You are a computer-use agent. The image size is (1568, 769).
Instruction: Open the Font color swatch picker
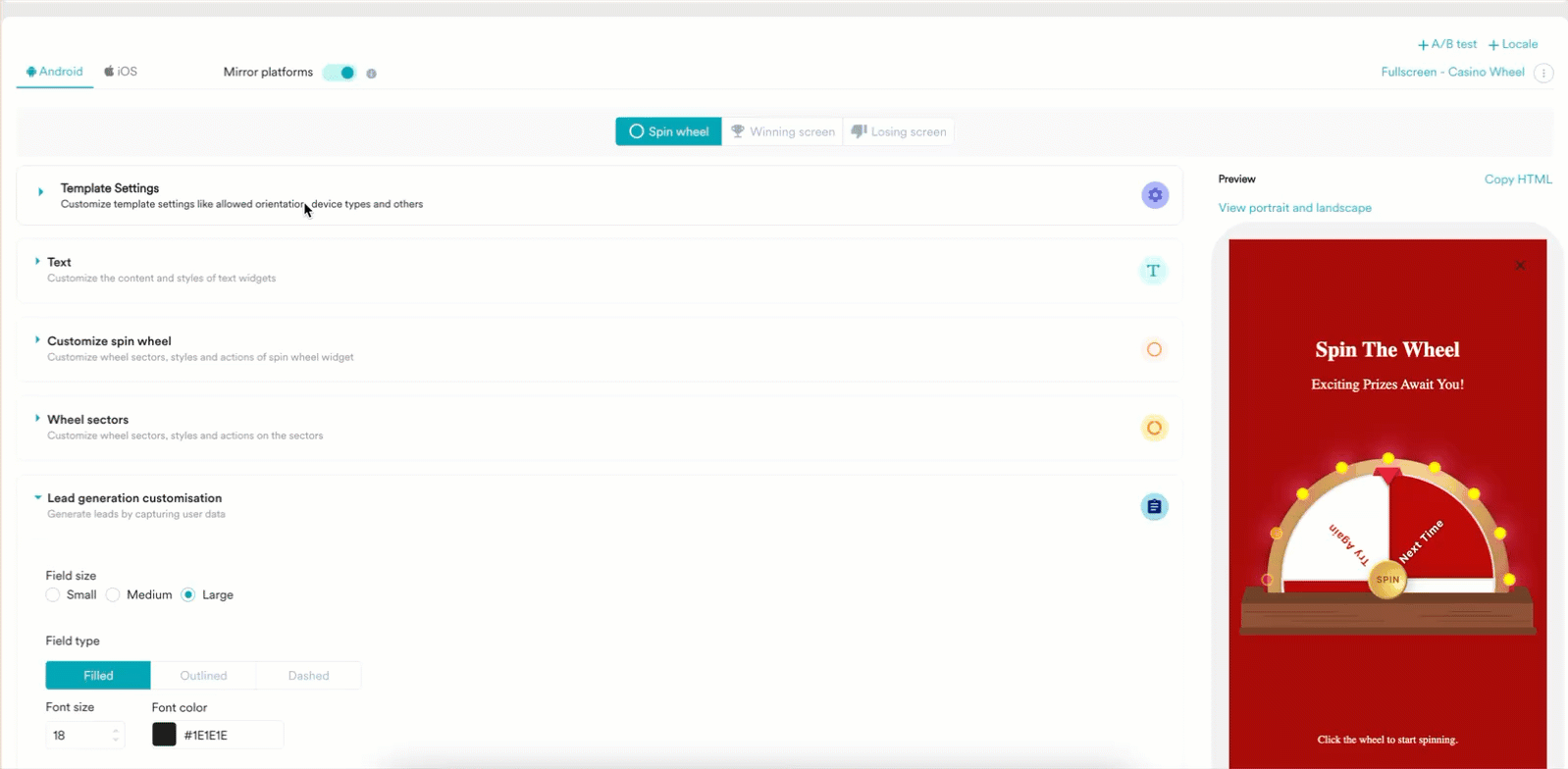tap(164, 735)
